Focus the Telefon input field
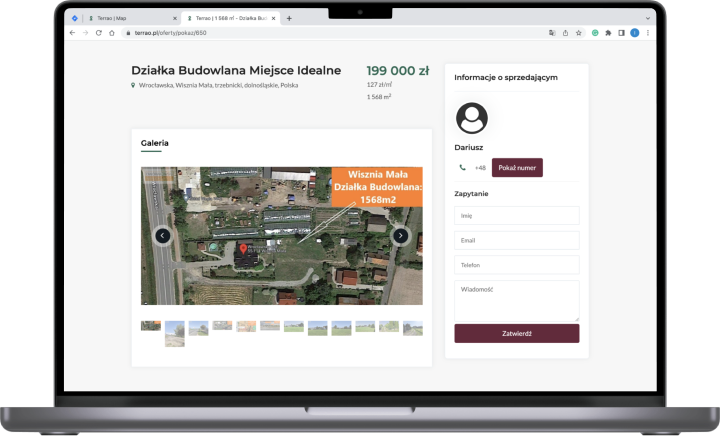The image size is (720, 436). tap(517, 265)
